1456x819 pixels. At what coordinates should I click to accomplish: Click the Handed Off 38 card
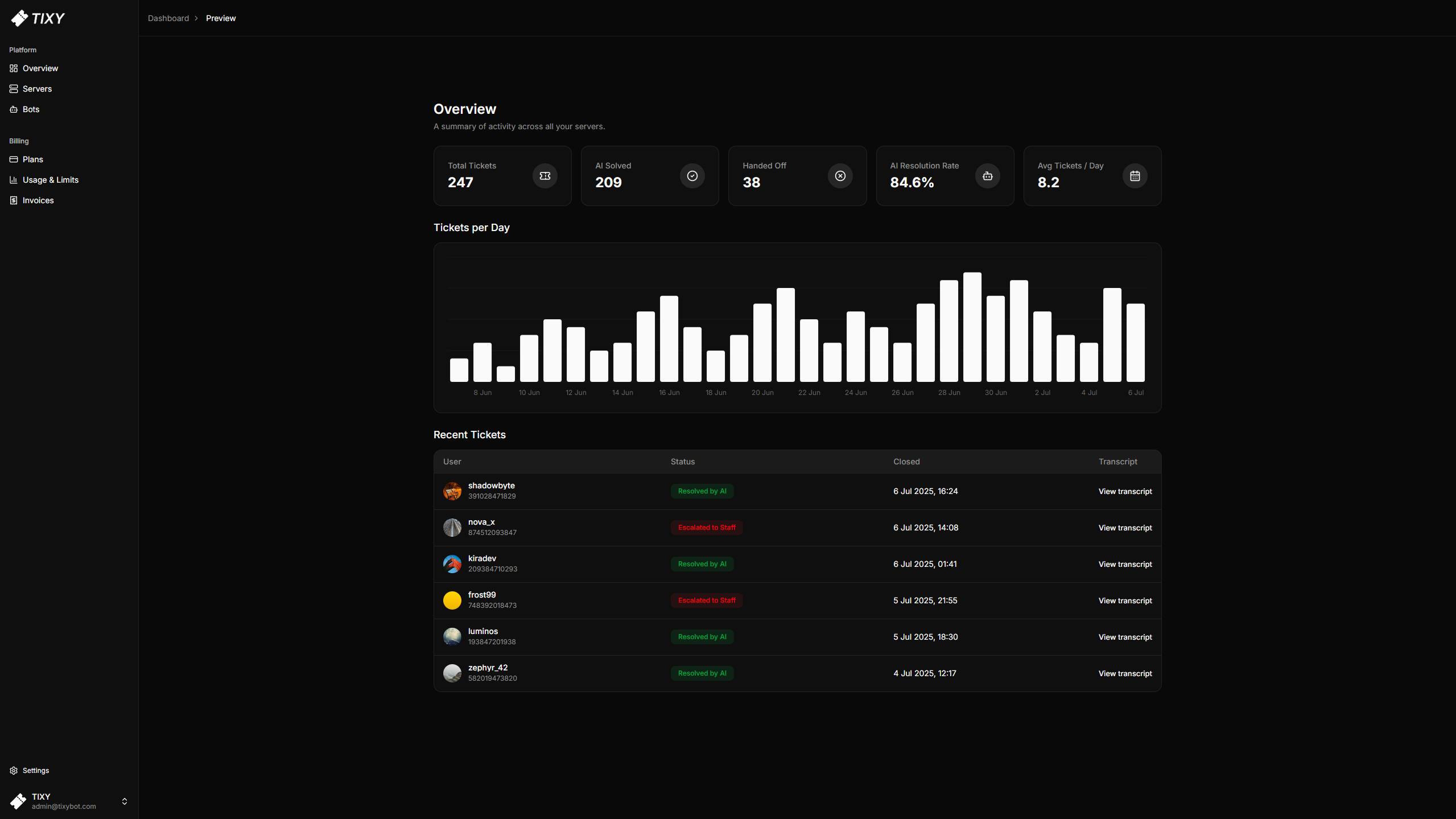tap(797, 176)
